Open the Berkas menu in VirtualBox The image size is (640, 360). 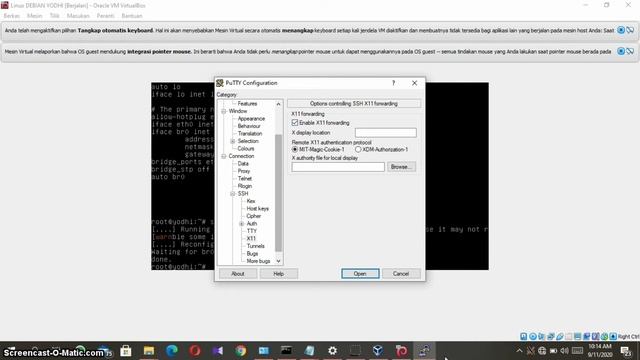(11, 16)
